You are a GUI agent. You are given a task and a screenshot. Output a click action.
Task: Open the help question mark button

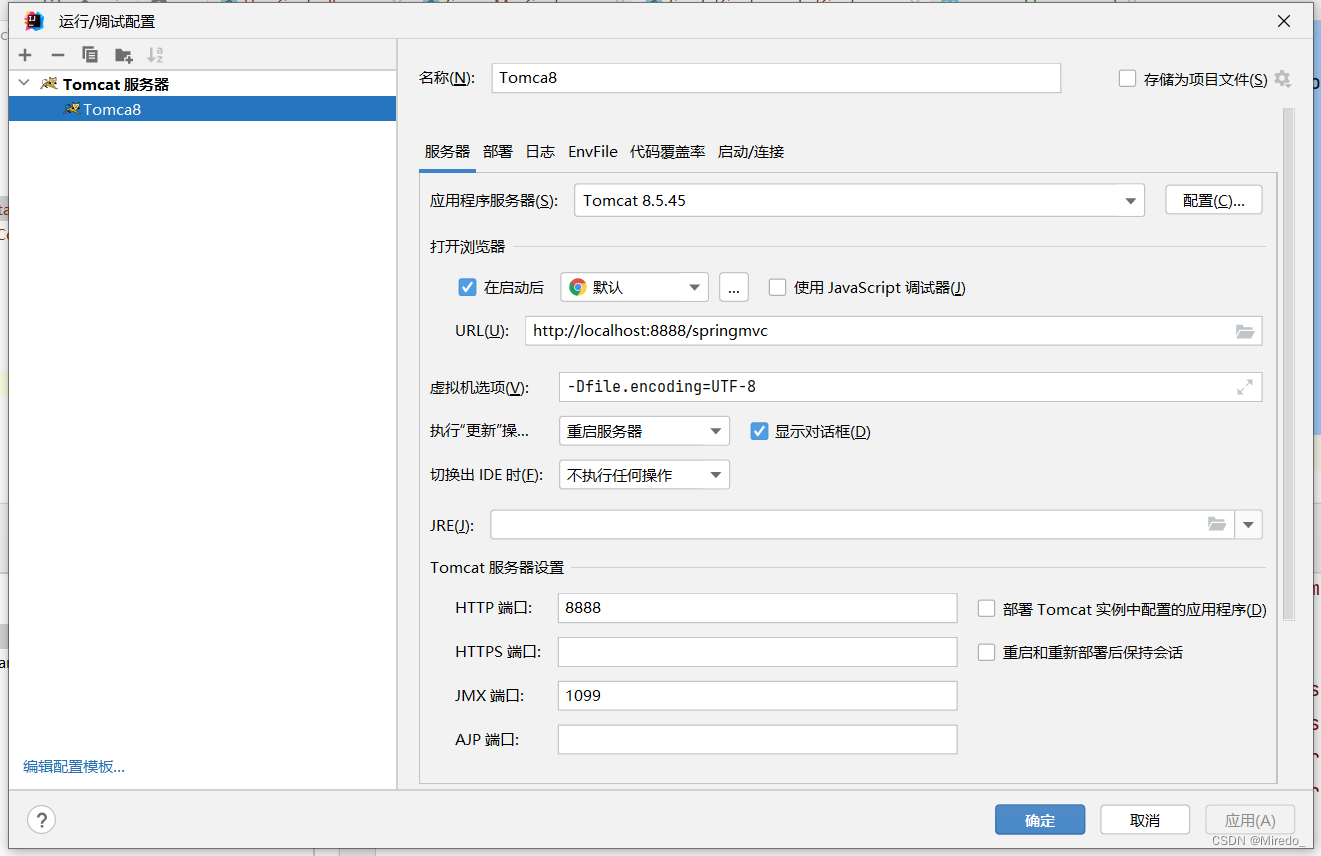point(41,820)
